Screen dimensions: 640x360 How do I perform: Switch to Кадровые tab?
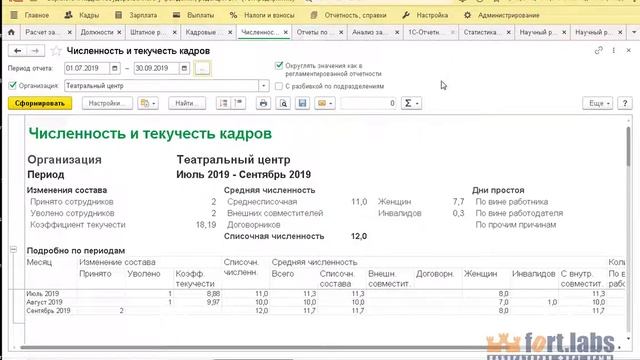click(201, 32)
